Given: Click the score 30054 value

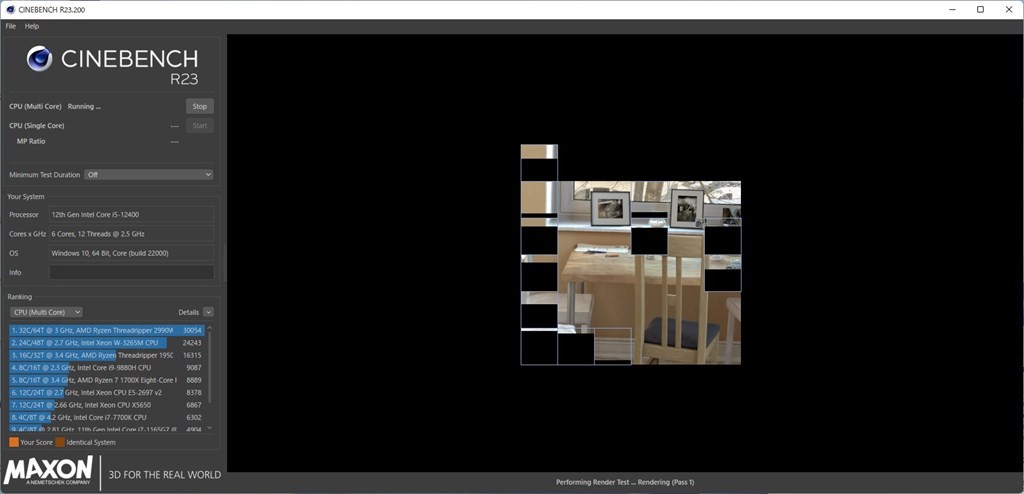Looking at the screenshot, I should tap(192, 331).
